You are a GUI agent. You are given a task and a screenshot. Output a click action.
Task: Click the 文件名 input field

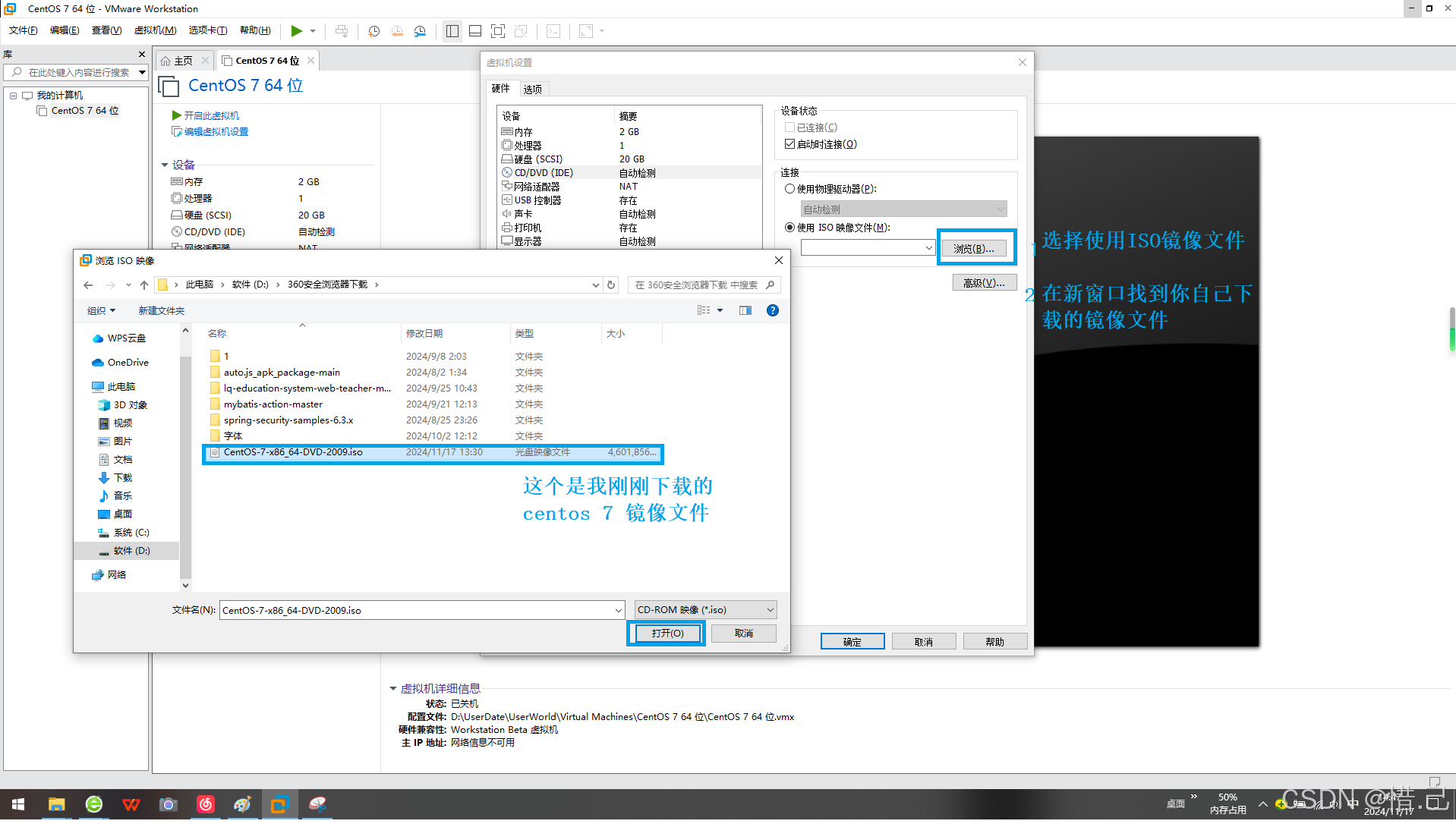[x=417, y=610]
